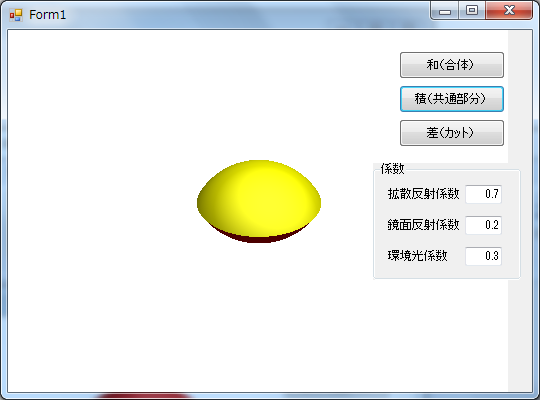Click the 係数 group box caption
Viewport: 540px width, 400px height.
[x=392, y=169]
